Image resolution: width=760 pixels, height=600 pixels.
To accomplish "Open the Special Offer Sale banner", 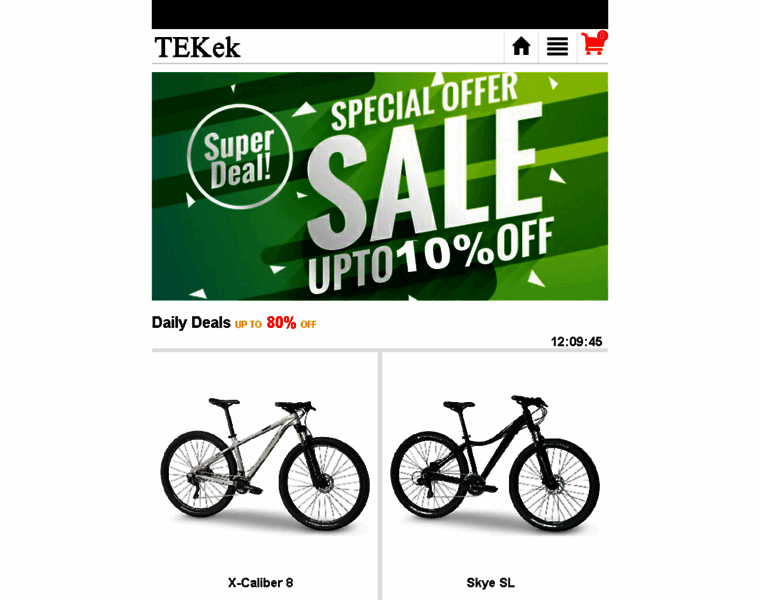I will 380,186.
